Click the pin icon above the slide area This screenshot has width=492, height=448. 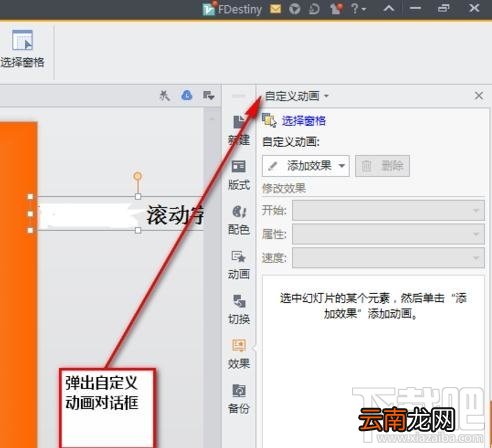164,96
